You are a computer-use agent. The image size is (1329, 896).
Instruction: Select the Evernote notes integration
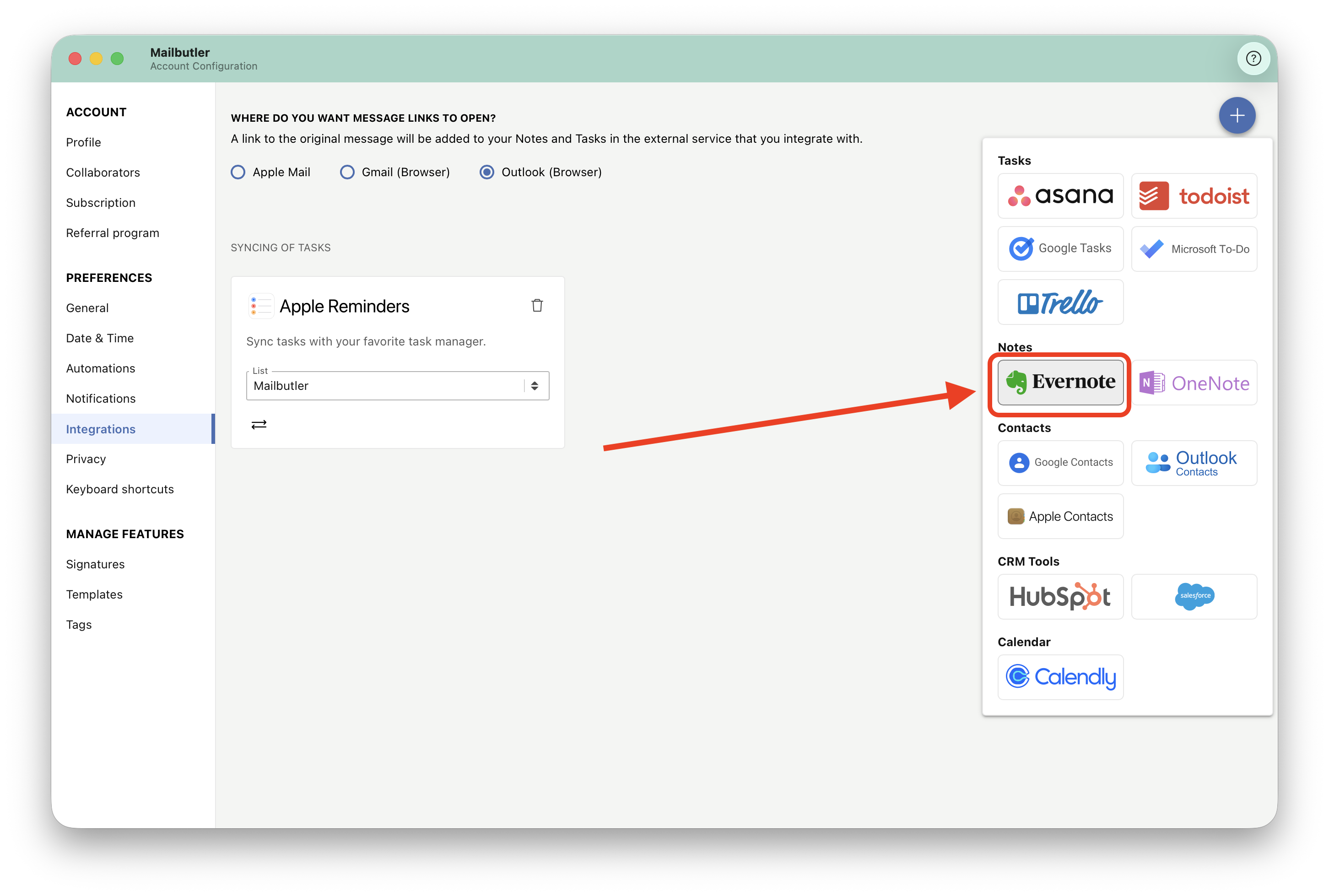(x=1060, y=382)
